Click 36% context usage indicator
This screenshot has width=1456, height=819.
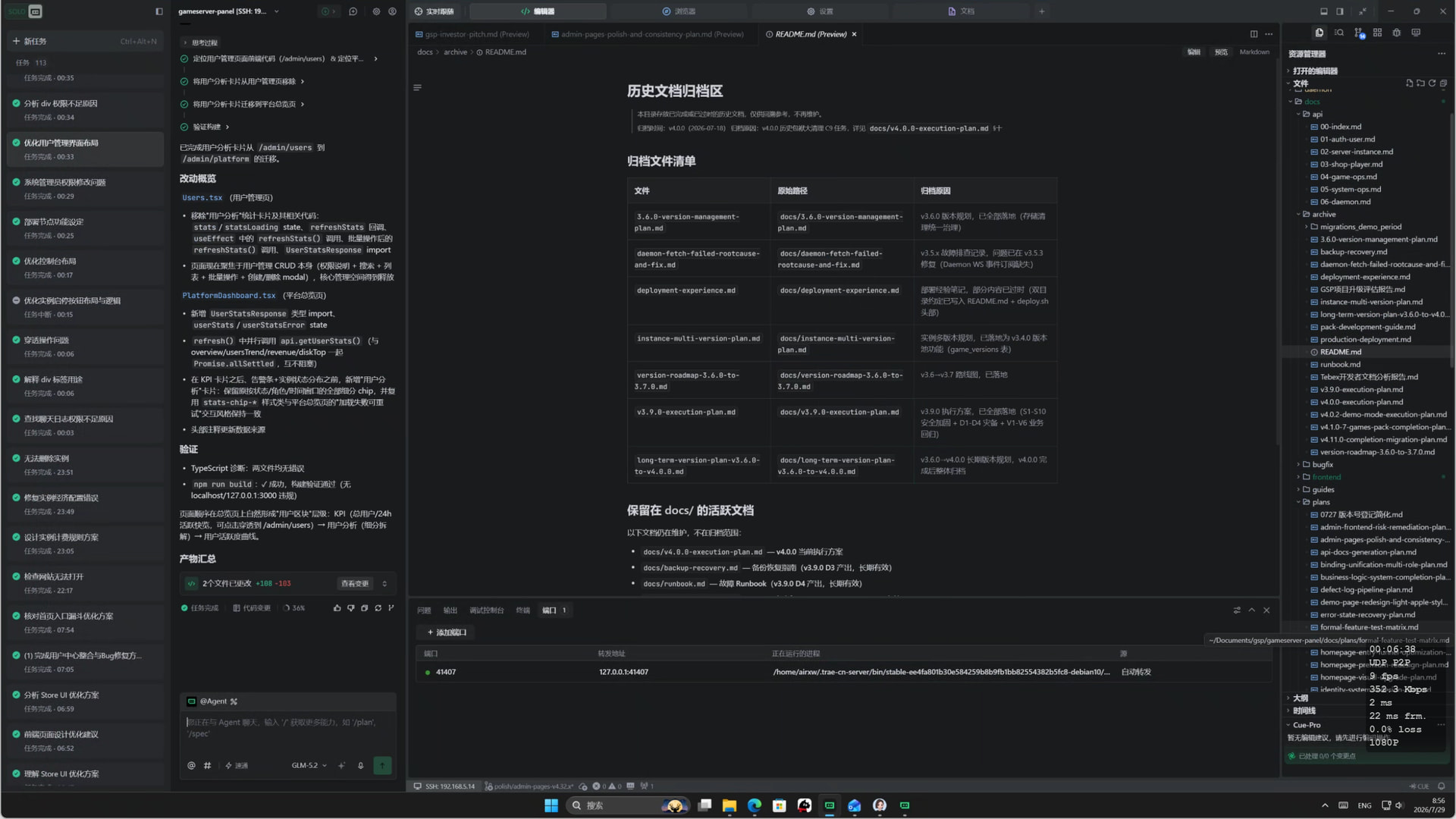pyautogui.click(x=294, y=608)
